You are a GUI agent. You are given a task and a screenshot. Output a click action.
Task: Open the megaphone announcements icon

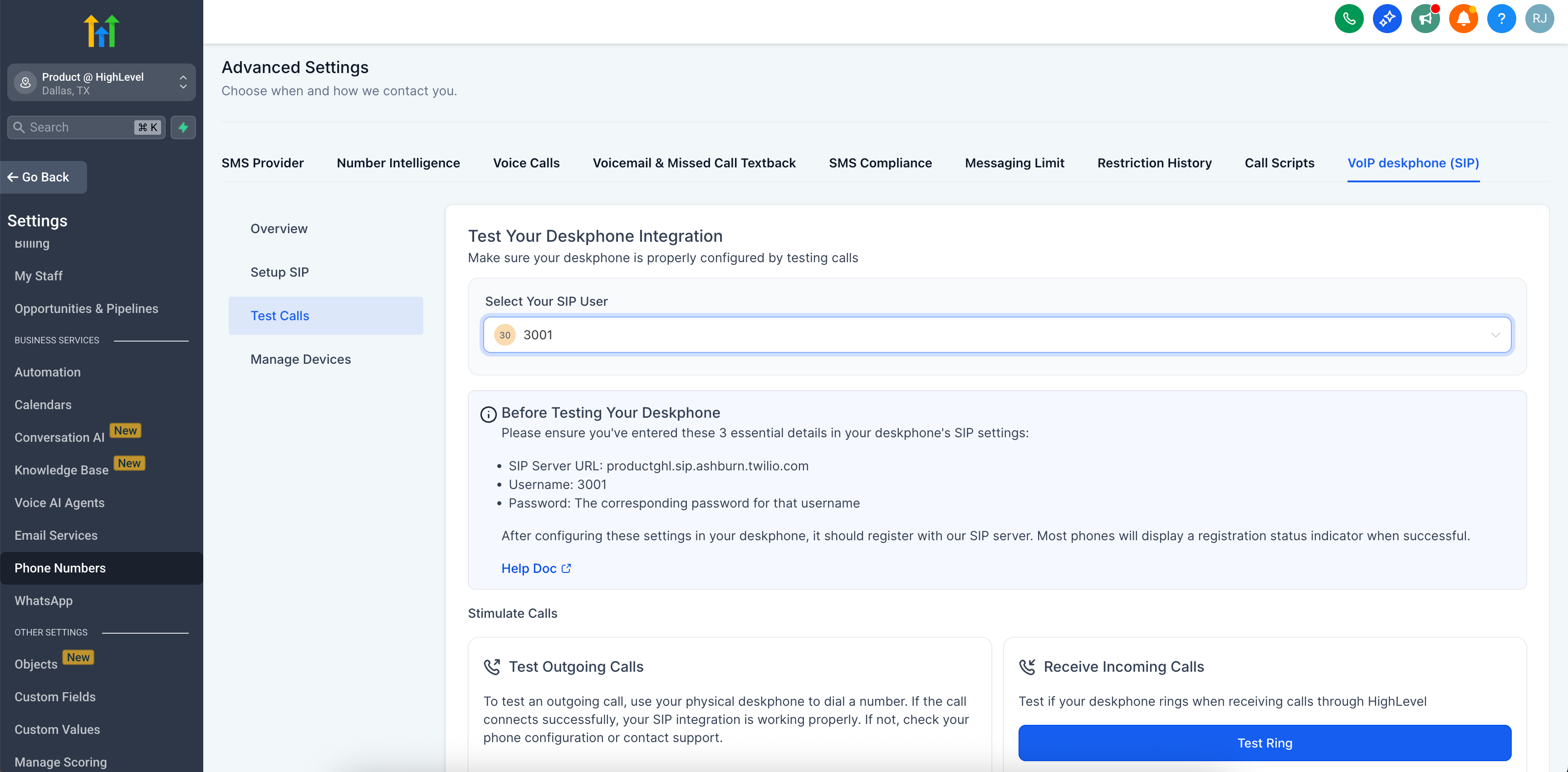pyautogui.click(x=1425, y=19)
